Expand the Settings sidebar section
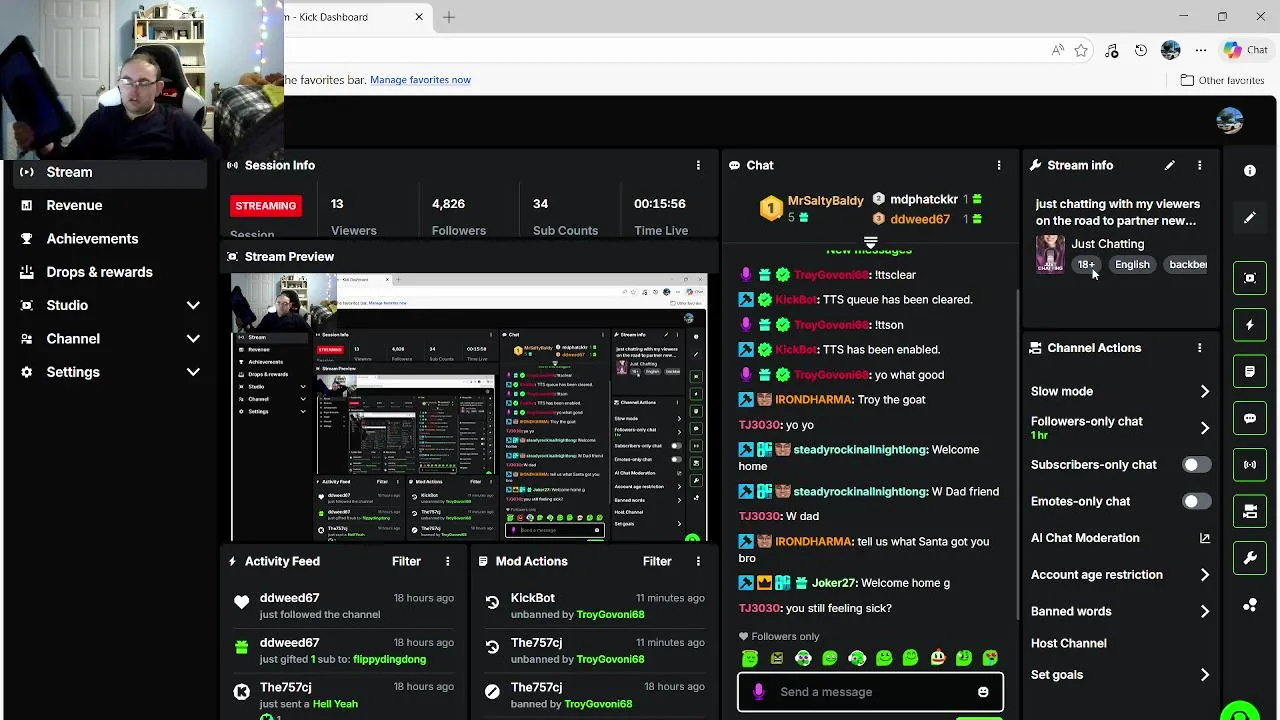 coord(110,372)
